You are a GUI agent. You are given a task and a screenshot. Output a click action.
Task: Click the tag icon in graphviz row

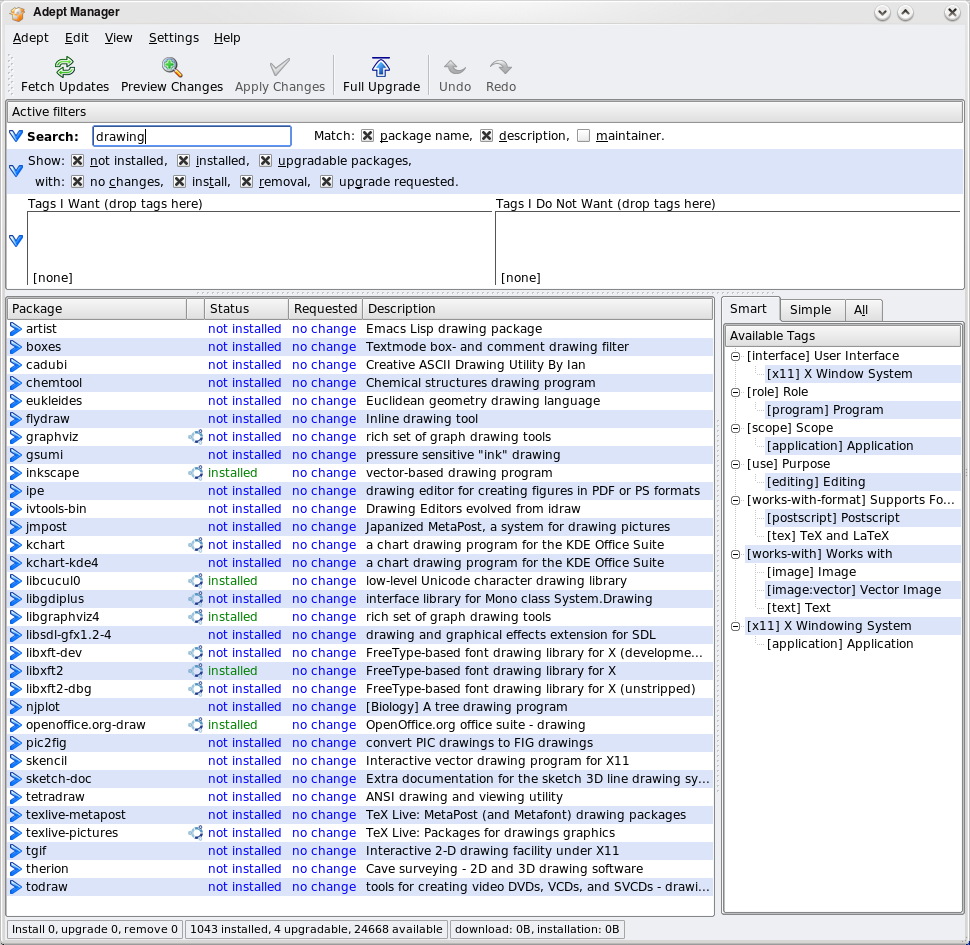(195, 437)
